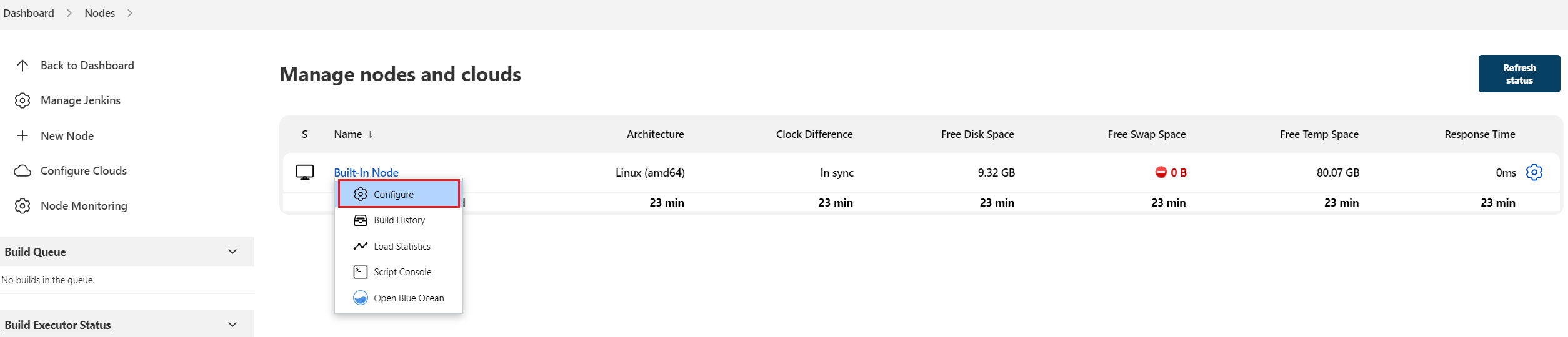Click the red Free Swap Space warning icon
1568x337 pixels.
(1161, 172)
